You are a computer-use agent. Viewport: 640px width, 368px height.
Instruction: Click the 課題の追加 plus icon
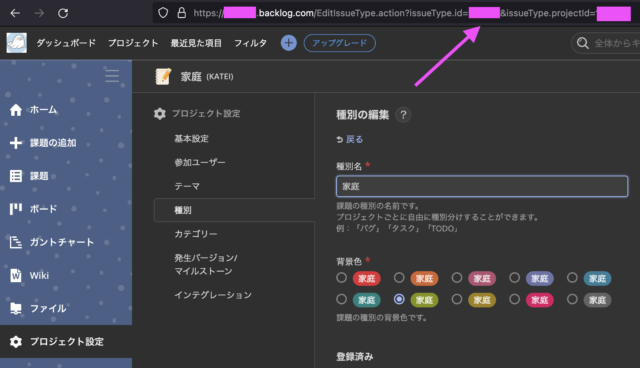pos(16,143)
